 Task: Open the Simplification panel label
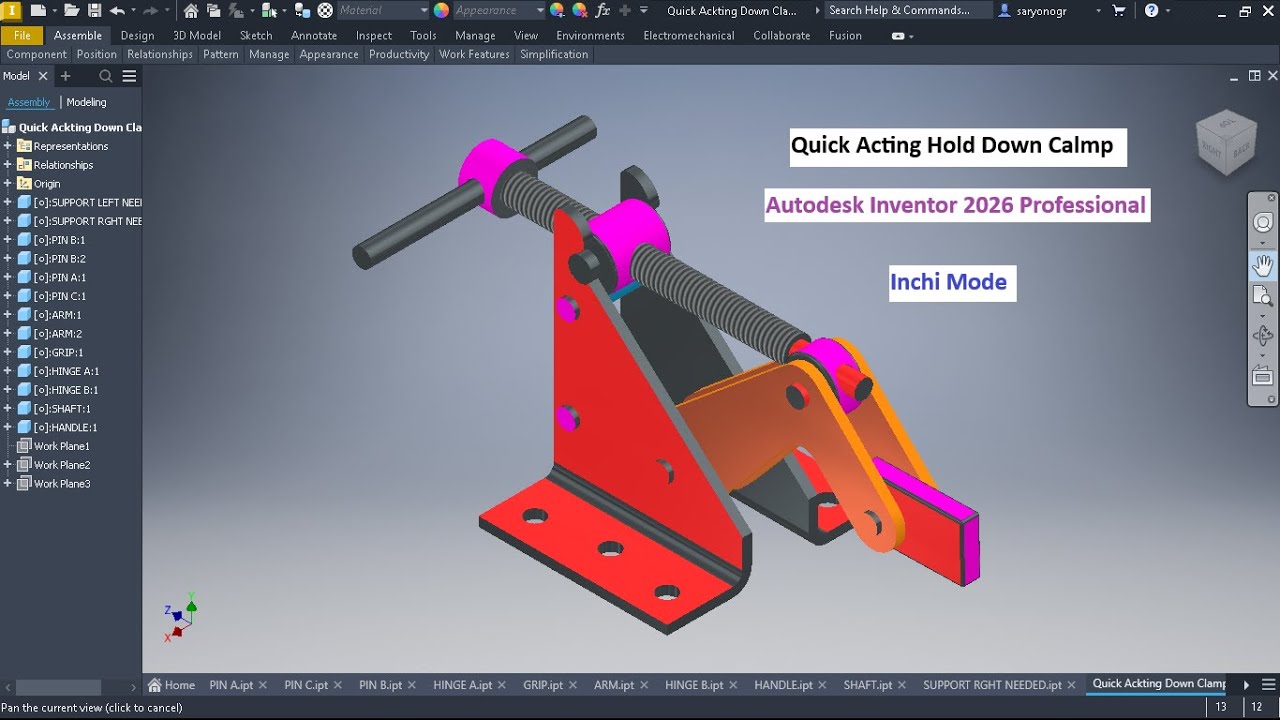554,54
